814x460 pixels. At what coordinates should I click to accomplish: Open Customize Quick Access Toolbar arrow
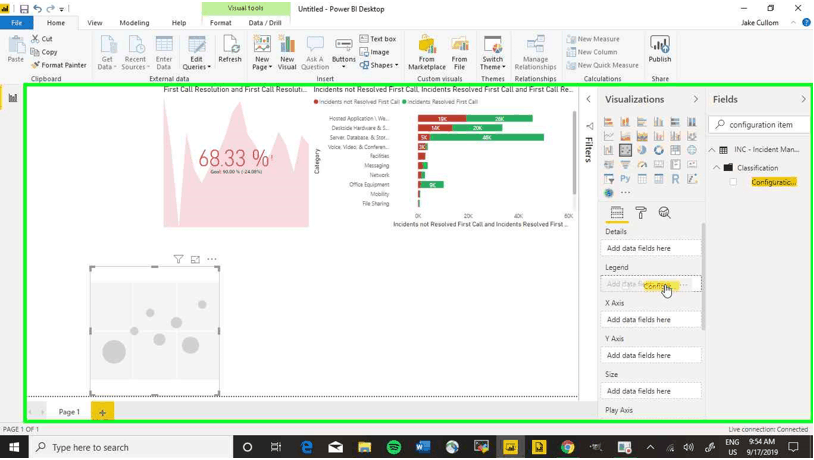(61, 9)
